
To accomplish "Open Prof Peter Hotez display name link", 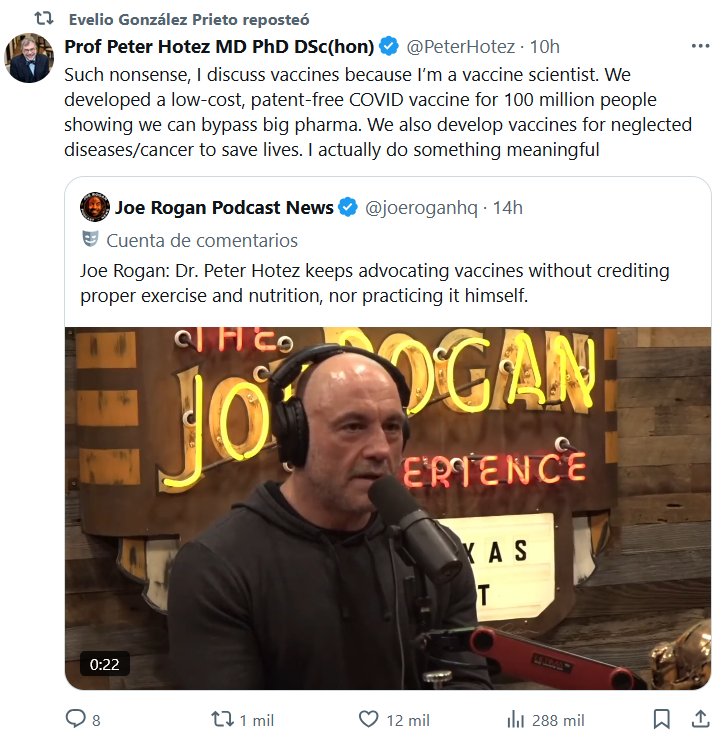I will tap(219, 47).
